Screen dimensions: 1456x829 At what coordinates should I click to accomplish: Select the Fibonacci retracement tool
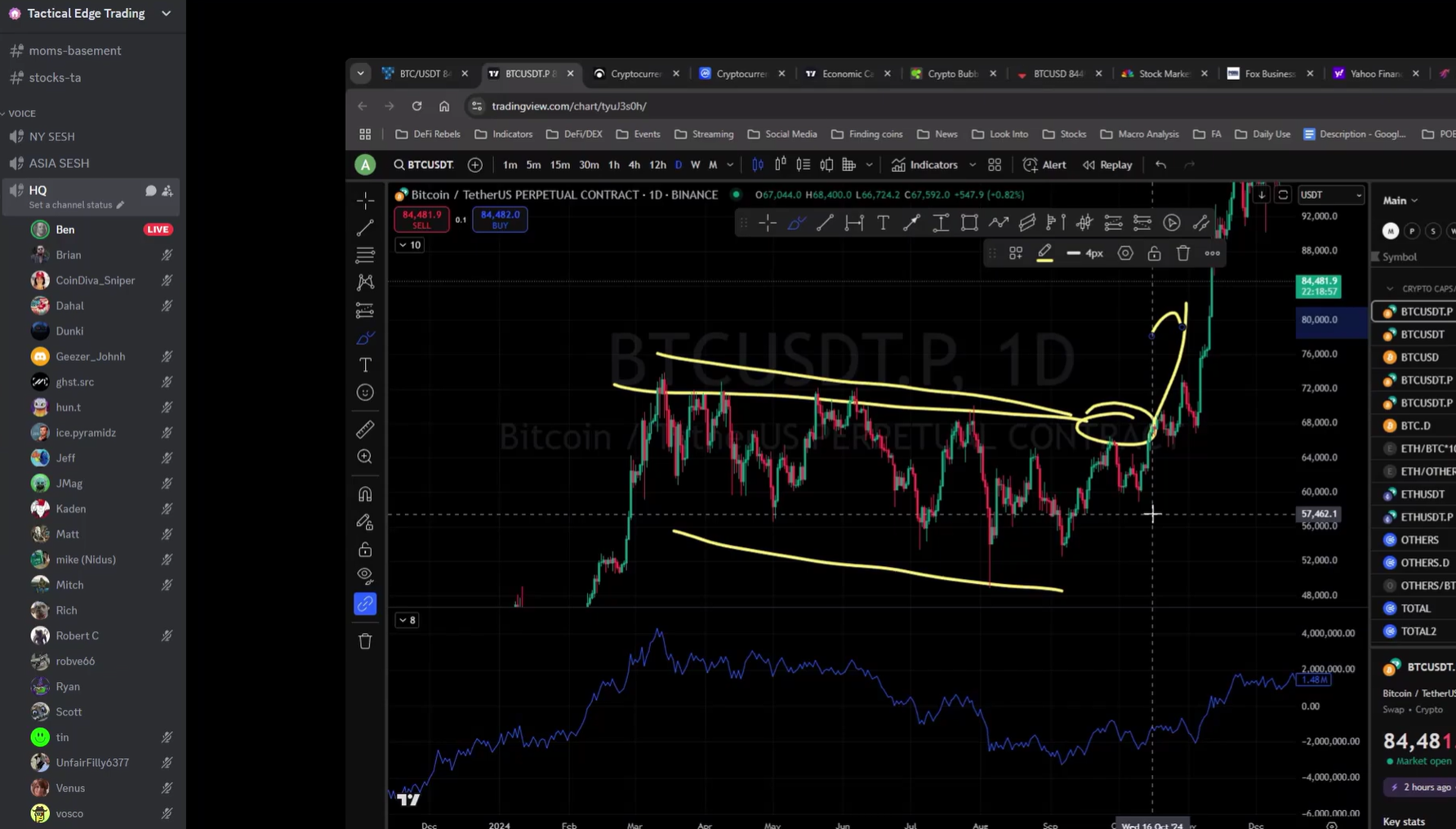click(x=365, y=255)
